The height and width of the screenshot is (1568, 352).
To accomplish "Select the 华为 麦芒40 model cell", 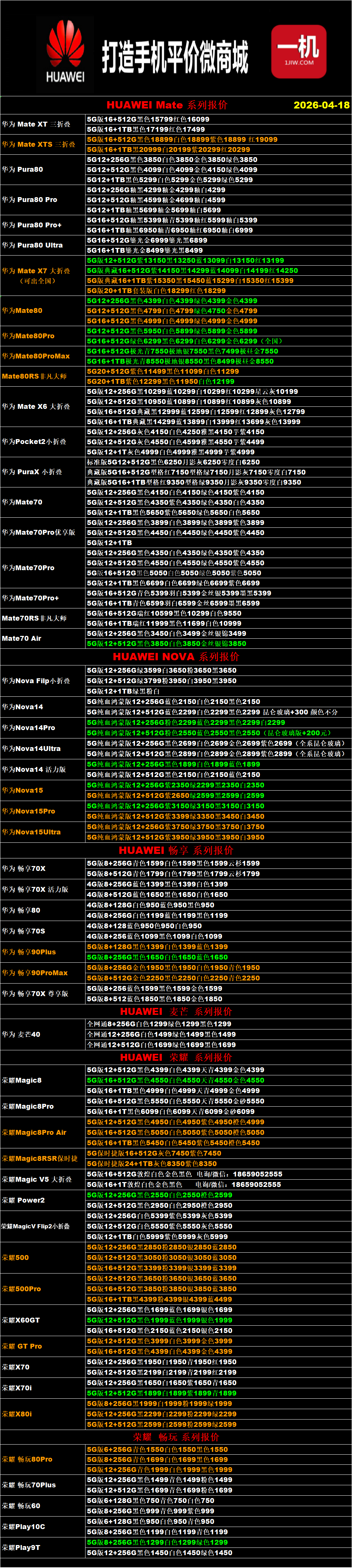I will point(21,1034).
